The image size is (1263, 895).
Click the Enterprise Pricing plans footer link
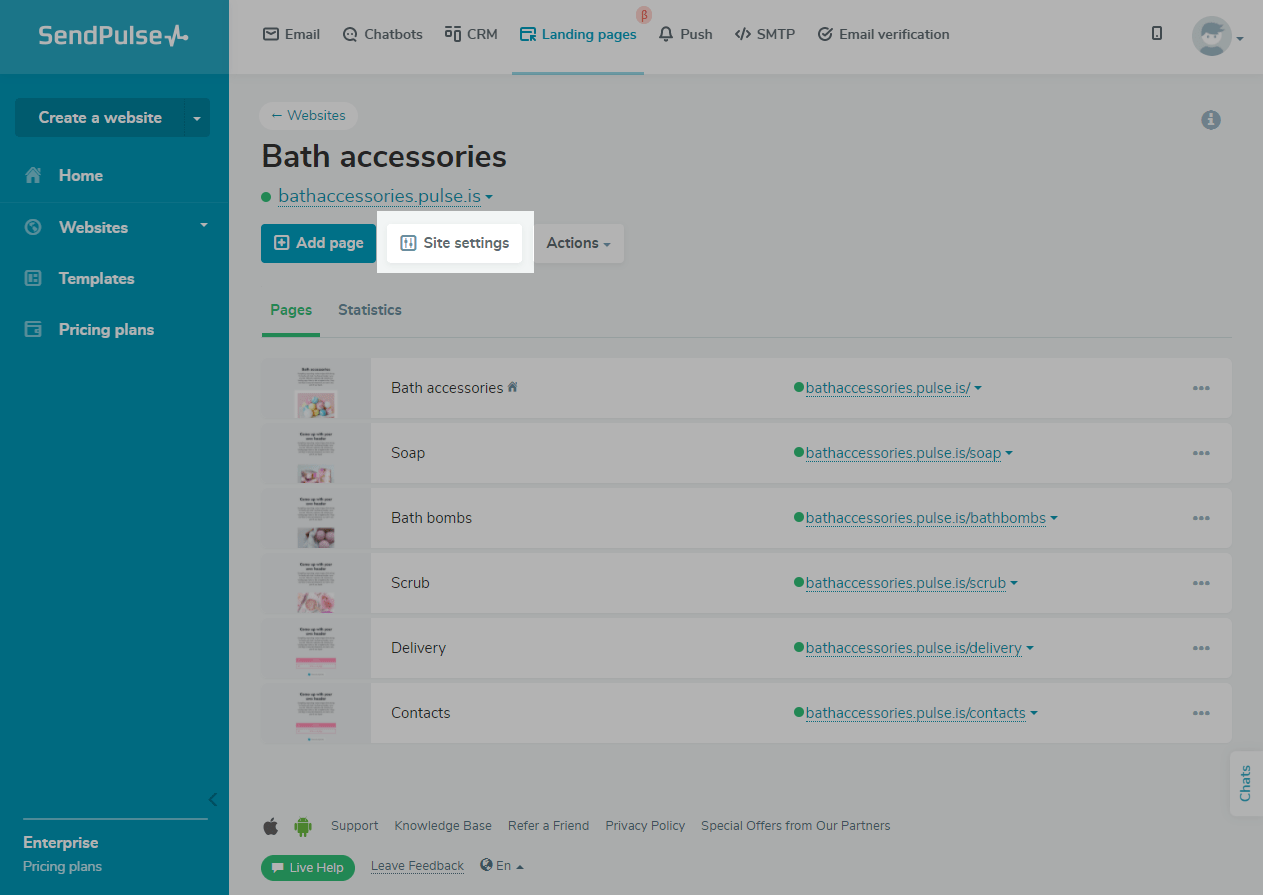click(x=62, y=867)
